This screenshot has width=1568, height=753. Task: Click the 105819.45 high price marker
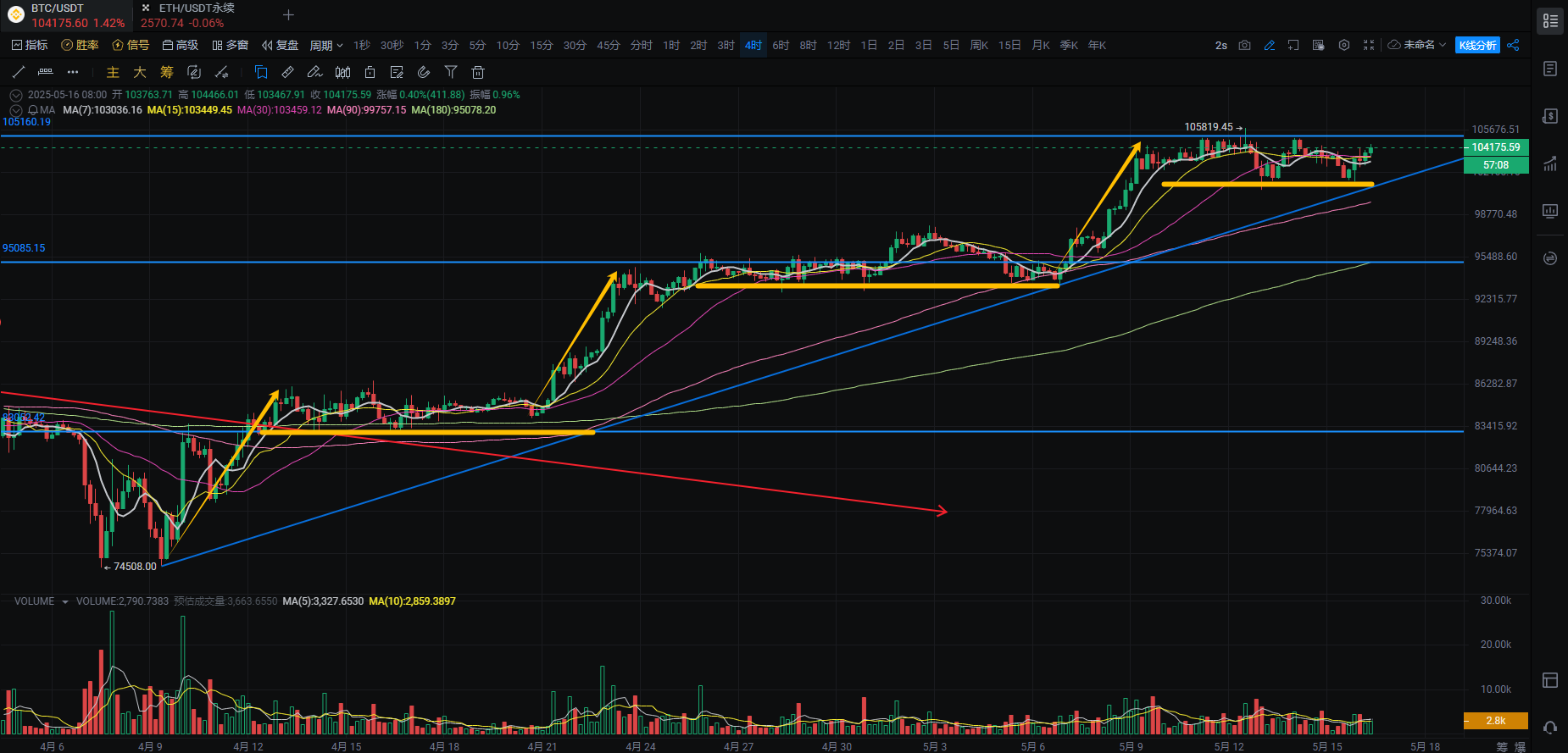click(1208, 127)
